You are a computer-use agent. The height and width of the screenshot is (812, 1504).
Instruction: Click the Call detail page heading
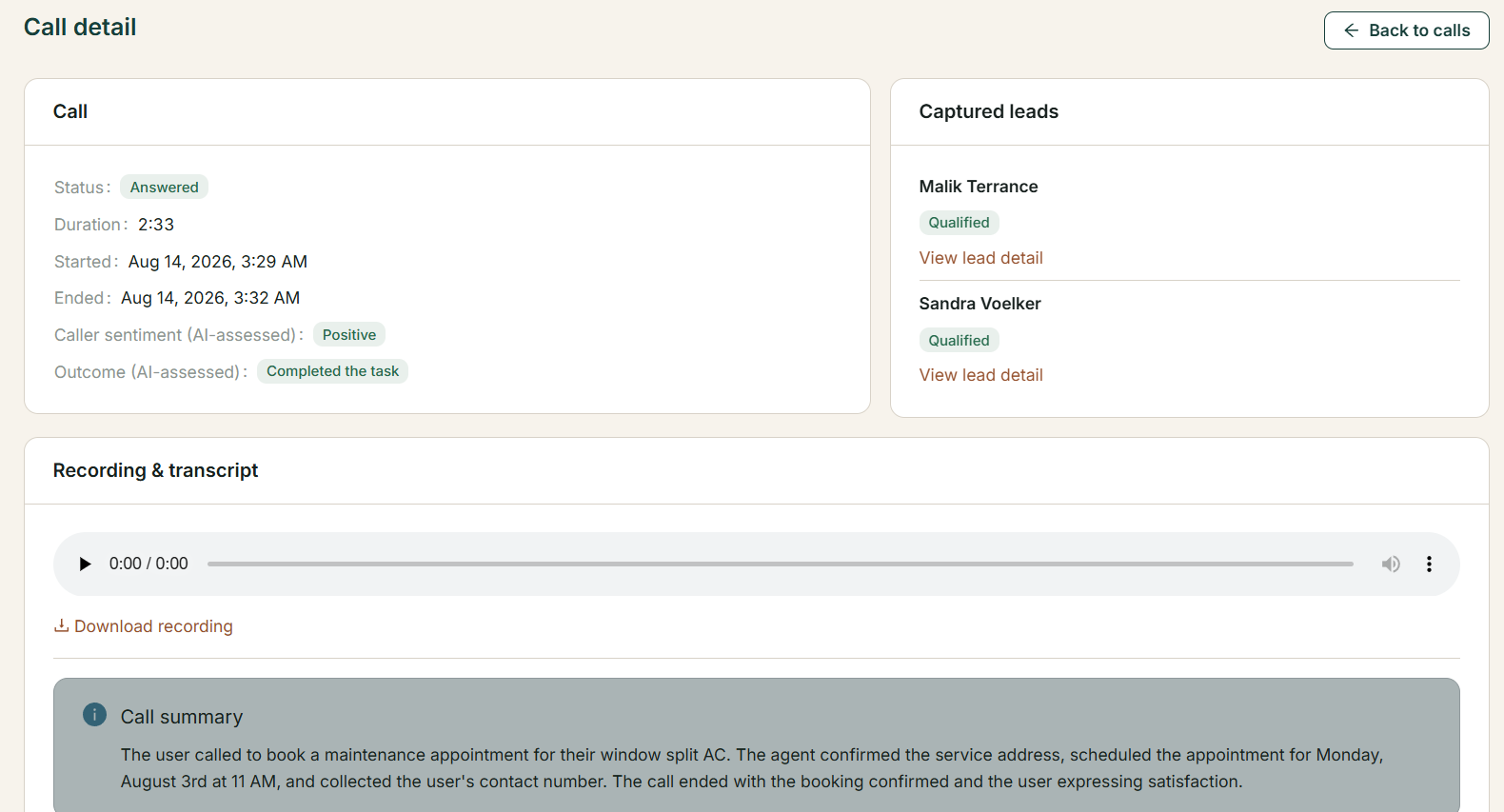[80, 27]
